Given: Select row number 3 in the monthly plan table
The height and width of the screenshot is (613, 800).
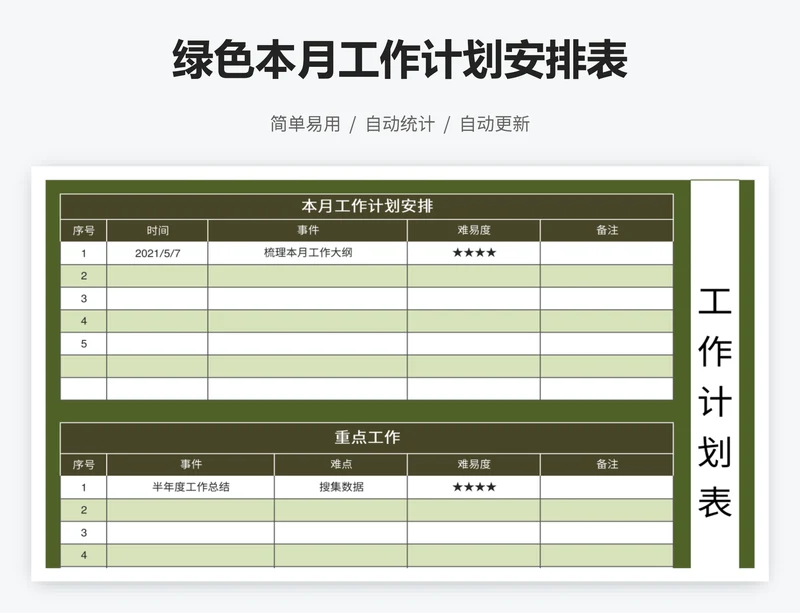Looking at the screenshot, I should point(84,299).
